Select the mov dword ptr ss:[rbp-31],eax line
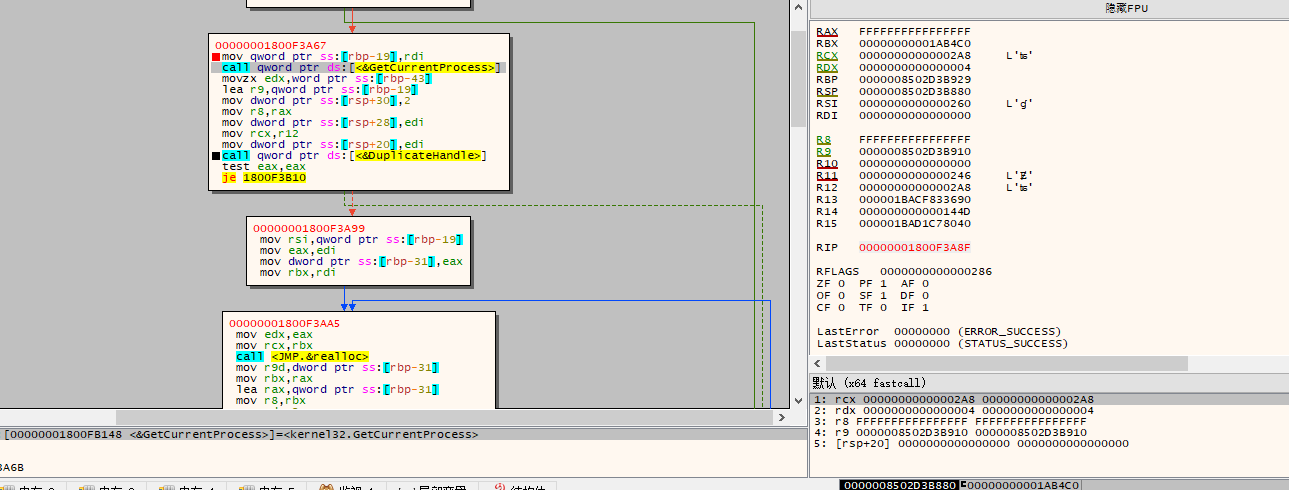This screenshot has height=490, width=1289. (361, 262)
